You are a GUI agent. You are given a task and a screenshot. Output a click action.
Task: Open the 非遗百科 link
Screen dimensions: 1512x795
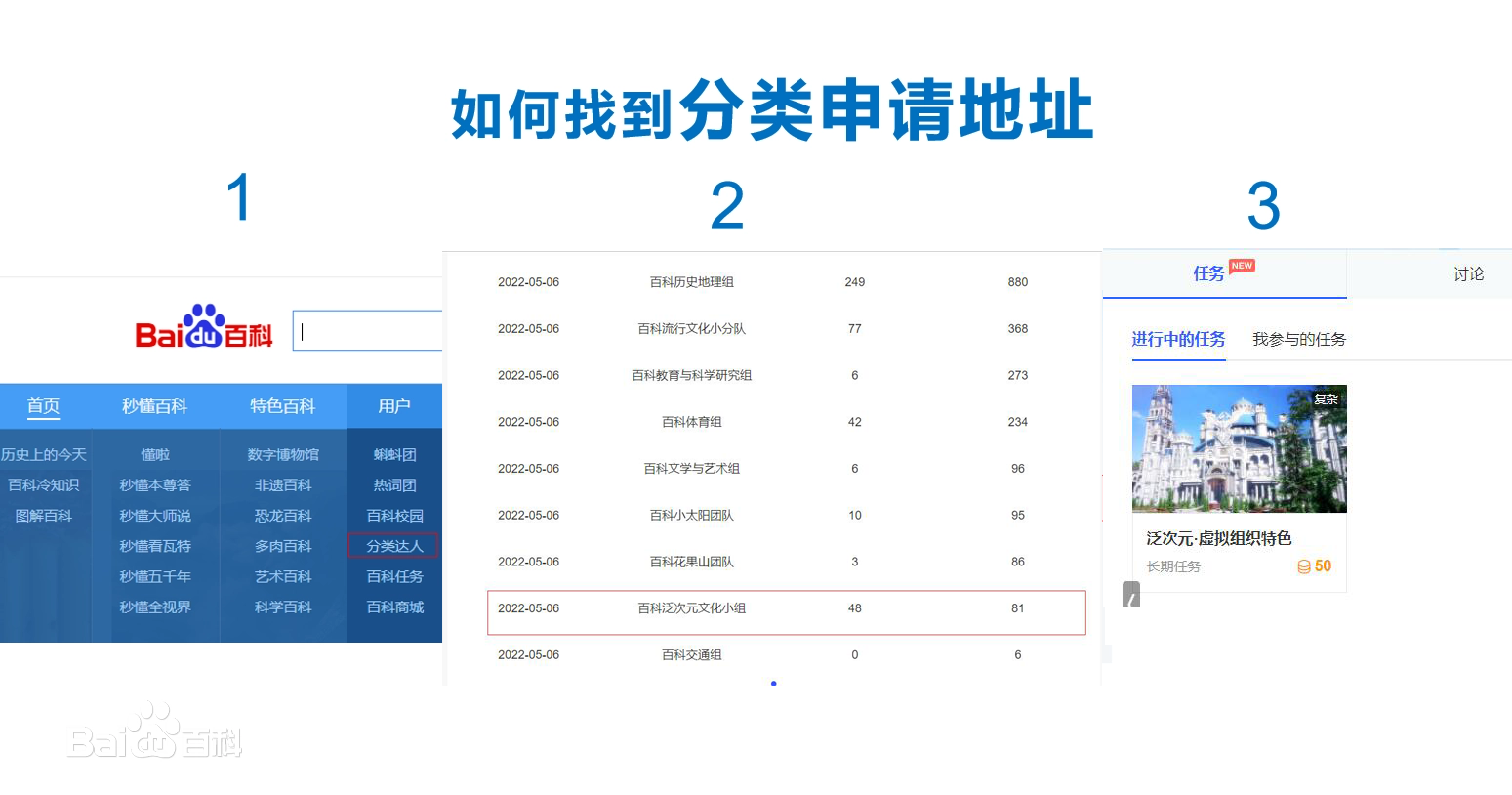[x=283, y=485]
